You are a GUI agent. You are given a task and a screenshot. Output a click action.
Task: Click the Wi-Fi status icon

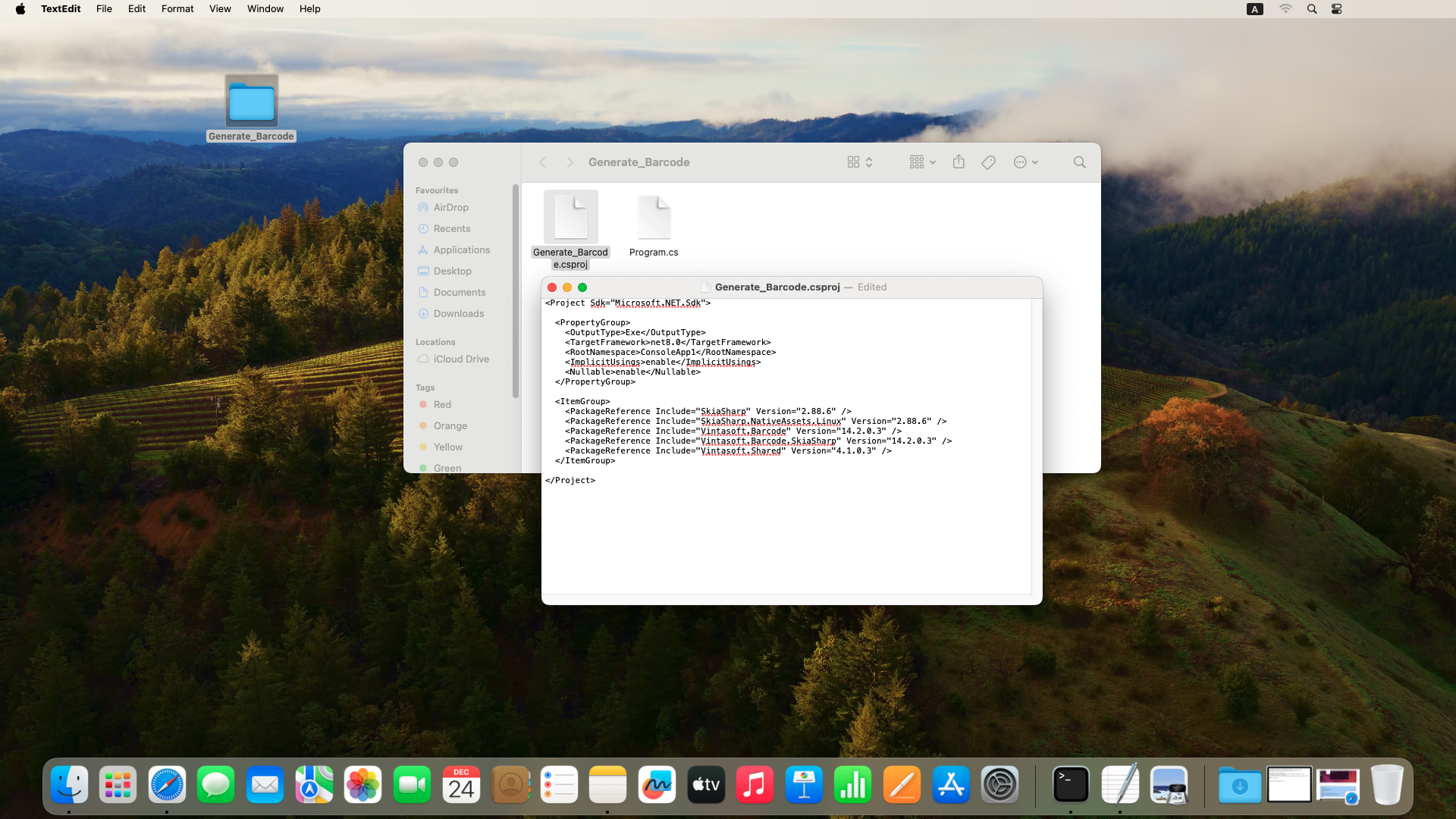(1285, 9)
